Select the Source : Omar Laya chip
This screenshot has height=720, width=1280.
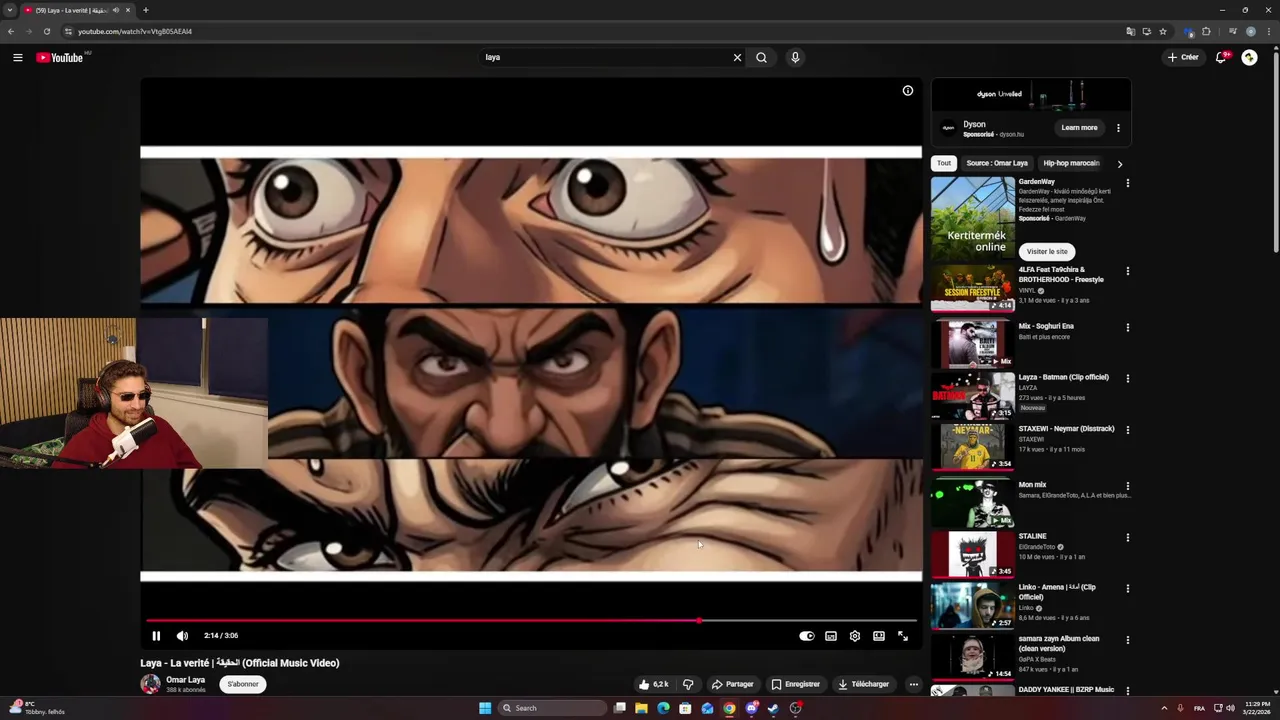(x=997, y=163)
